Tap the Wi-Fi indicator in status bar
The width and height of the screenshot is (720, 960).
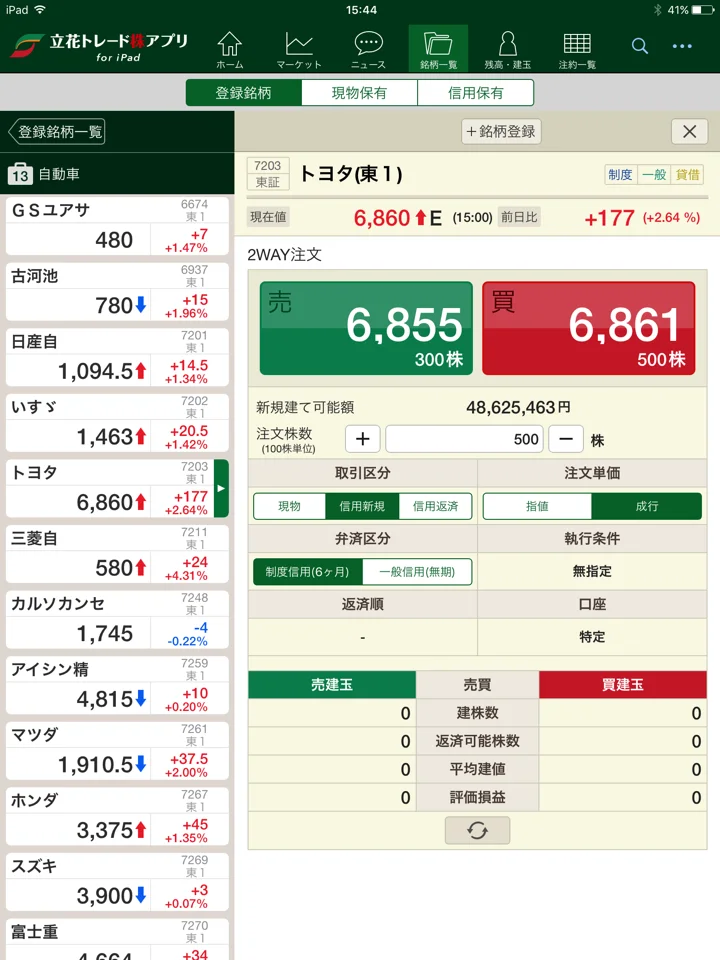click(x=40, y=10)
